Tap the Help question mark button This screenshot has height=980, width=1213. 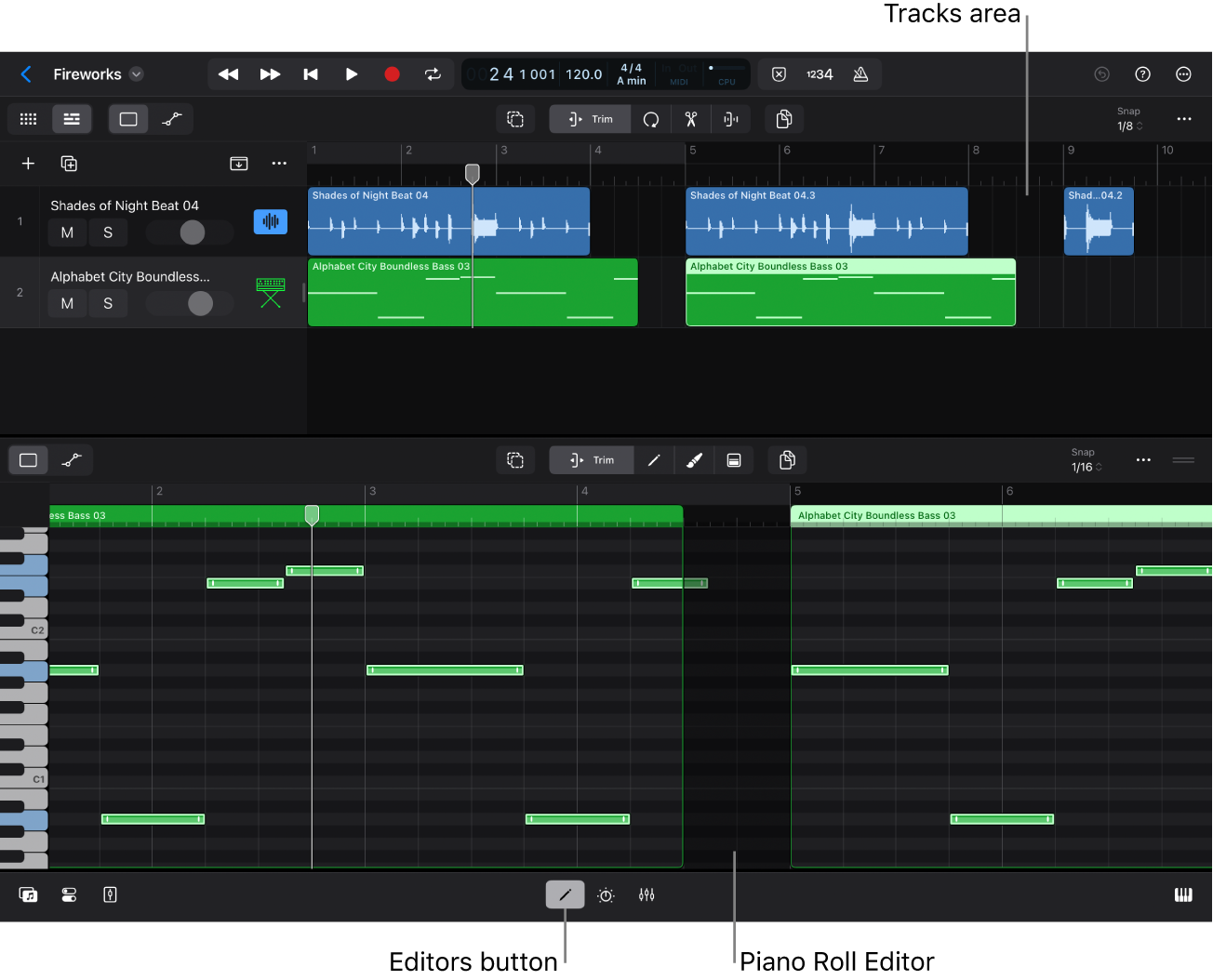(1142, 73)
